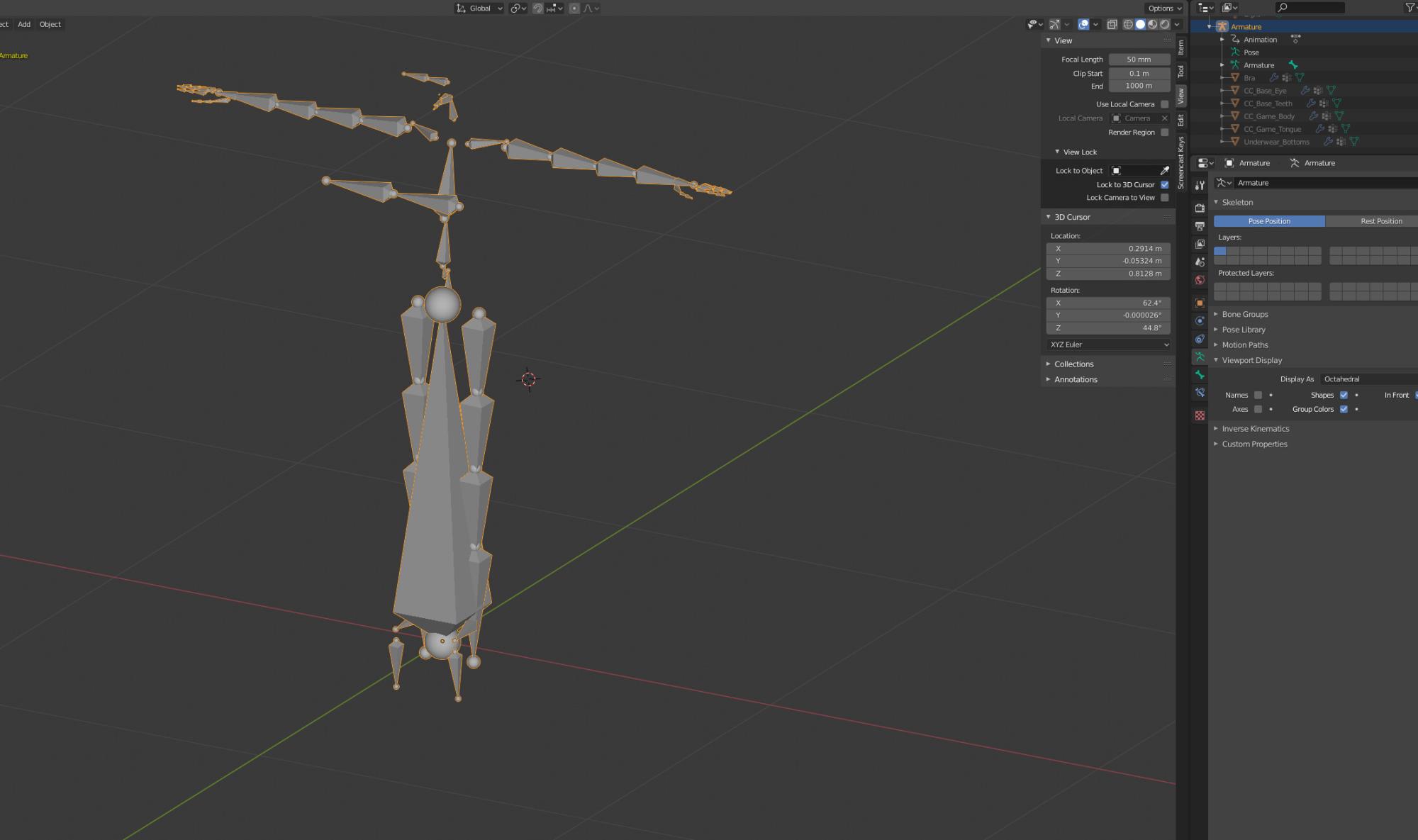Open the outliner display mode menu
1418x840 pixels.
[1230, 8]
